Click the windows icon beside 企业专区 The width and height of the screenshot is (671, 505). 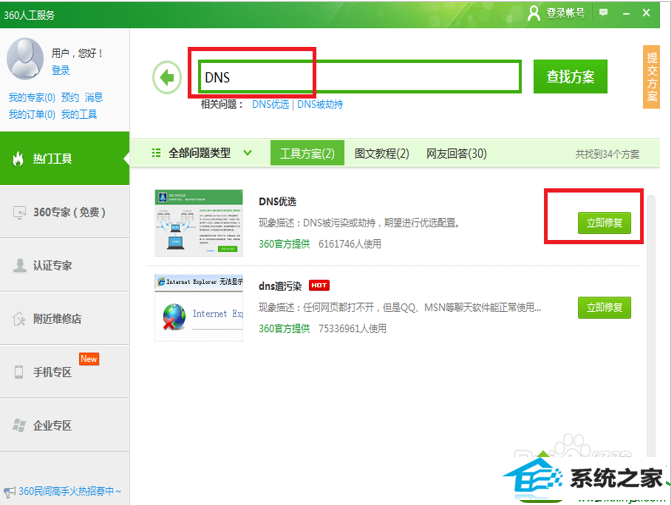click(19, 425)
